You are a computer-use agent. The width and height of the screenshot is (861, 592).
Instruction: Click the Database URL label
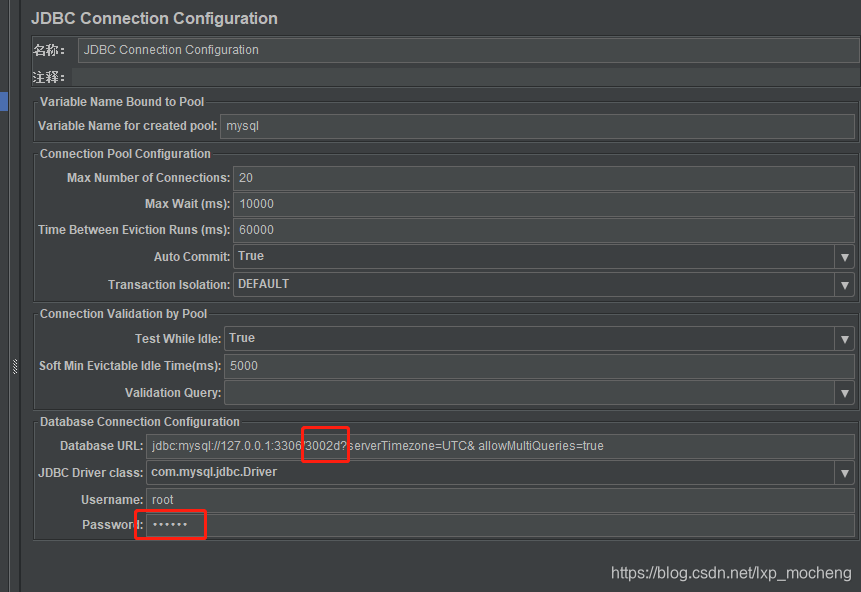pos(102,446)
